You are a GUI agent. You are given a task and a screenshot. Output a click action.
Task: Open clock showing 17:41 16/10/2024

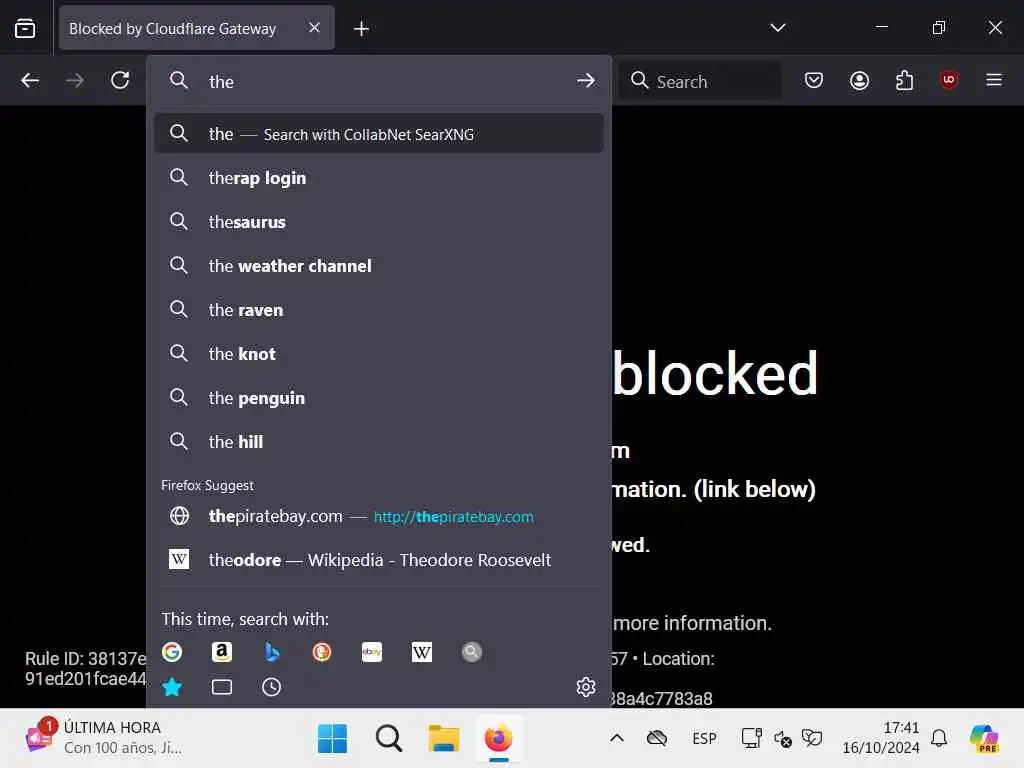tap(880, 738)
